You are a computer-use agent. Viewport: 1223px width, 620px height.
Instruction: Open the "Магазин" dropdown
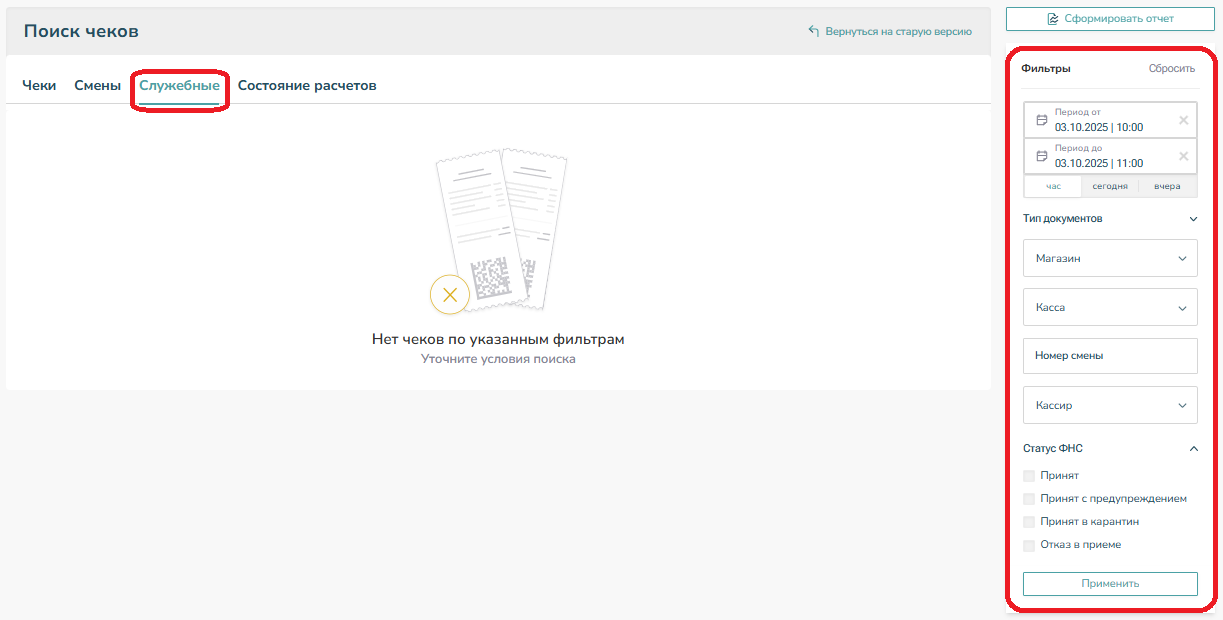coord(1110,258)
